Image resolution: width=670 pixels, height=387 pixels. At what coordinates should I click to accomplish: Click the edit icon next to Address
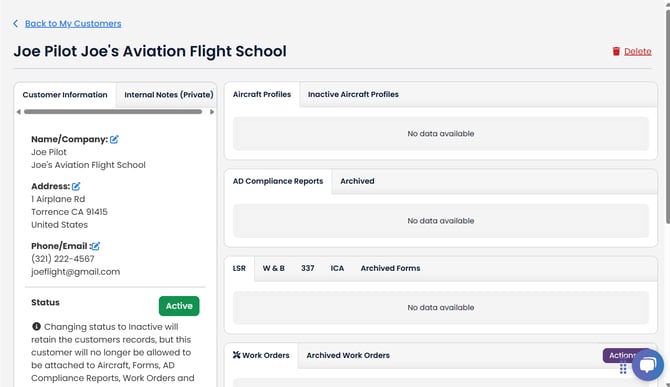coord(76,186)
